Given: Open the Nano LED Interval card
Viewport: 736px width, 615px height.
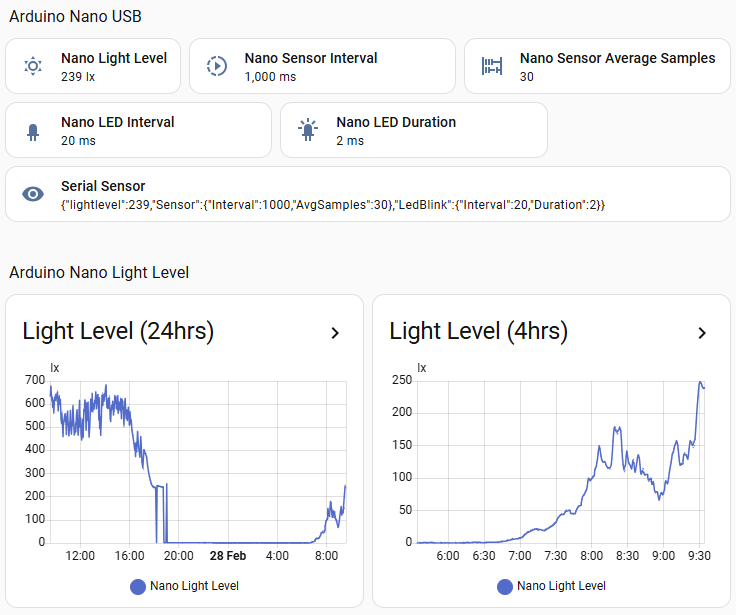Looking at the screenshot, I should click(138, 130).
